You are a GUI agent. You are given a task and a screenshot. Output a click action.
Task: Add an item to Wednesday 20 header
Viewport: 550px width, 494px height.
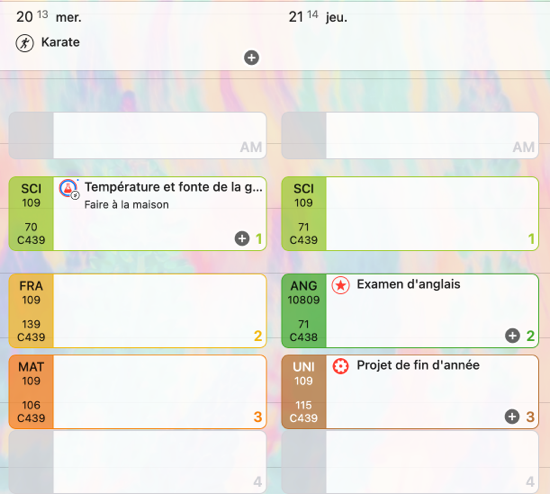251,58
